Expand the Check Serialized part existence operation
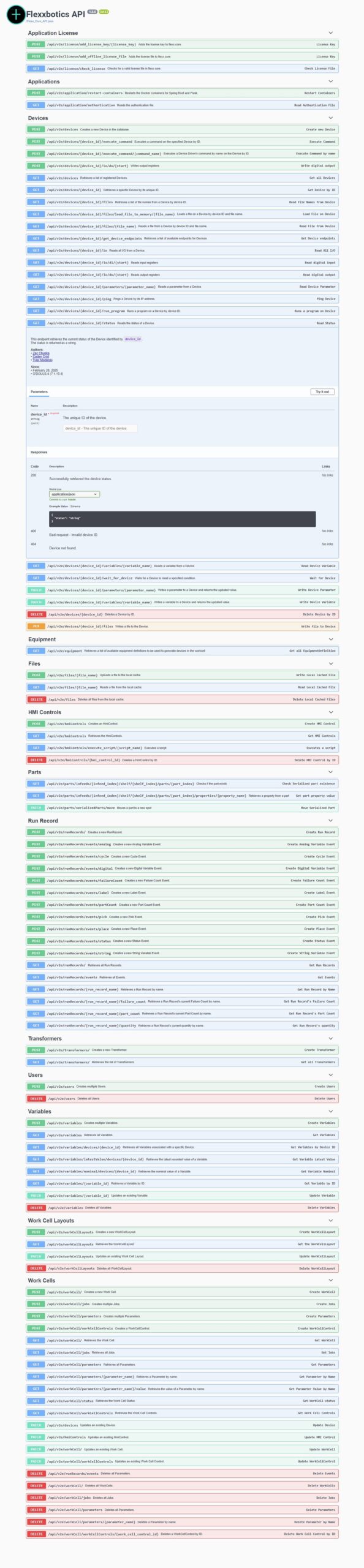 coord(182,783)
